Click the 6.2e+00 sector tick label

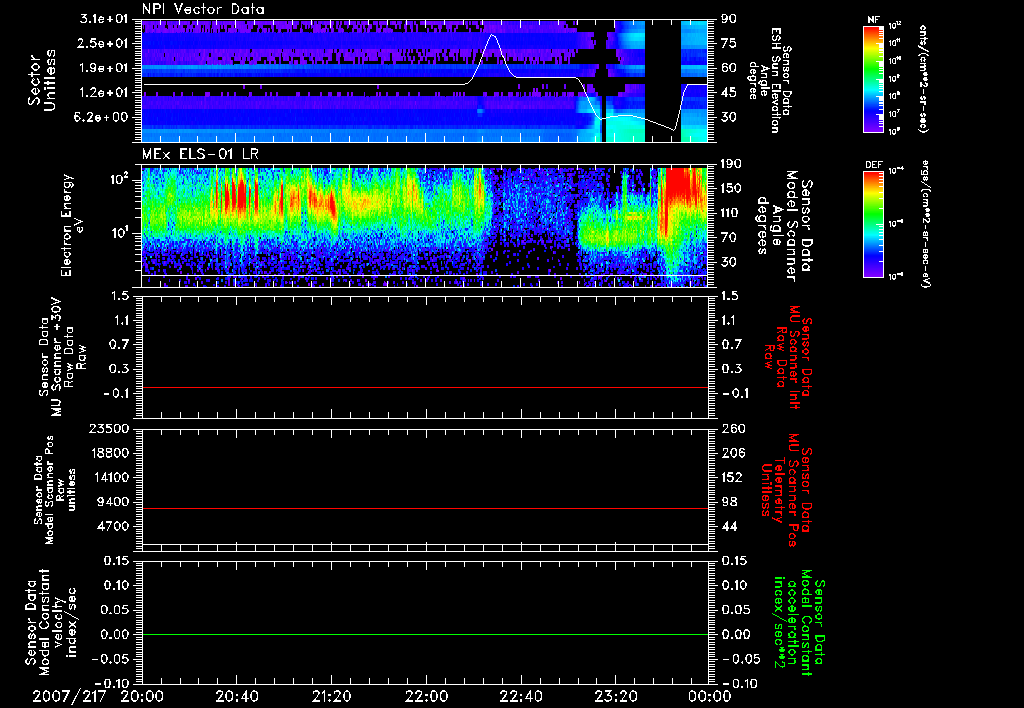(x=103, y=117)
